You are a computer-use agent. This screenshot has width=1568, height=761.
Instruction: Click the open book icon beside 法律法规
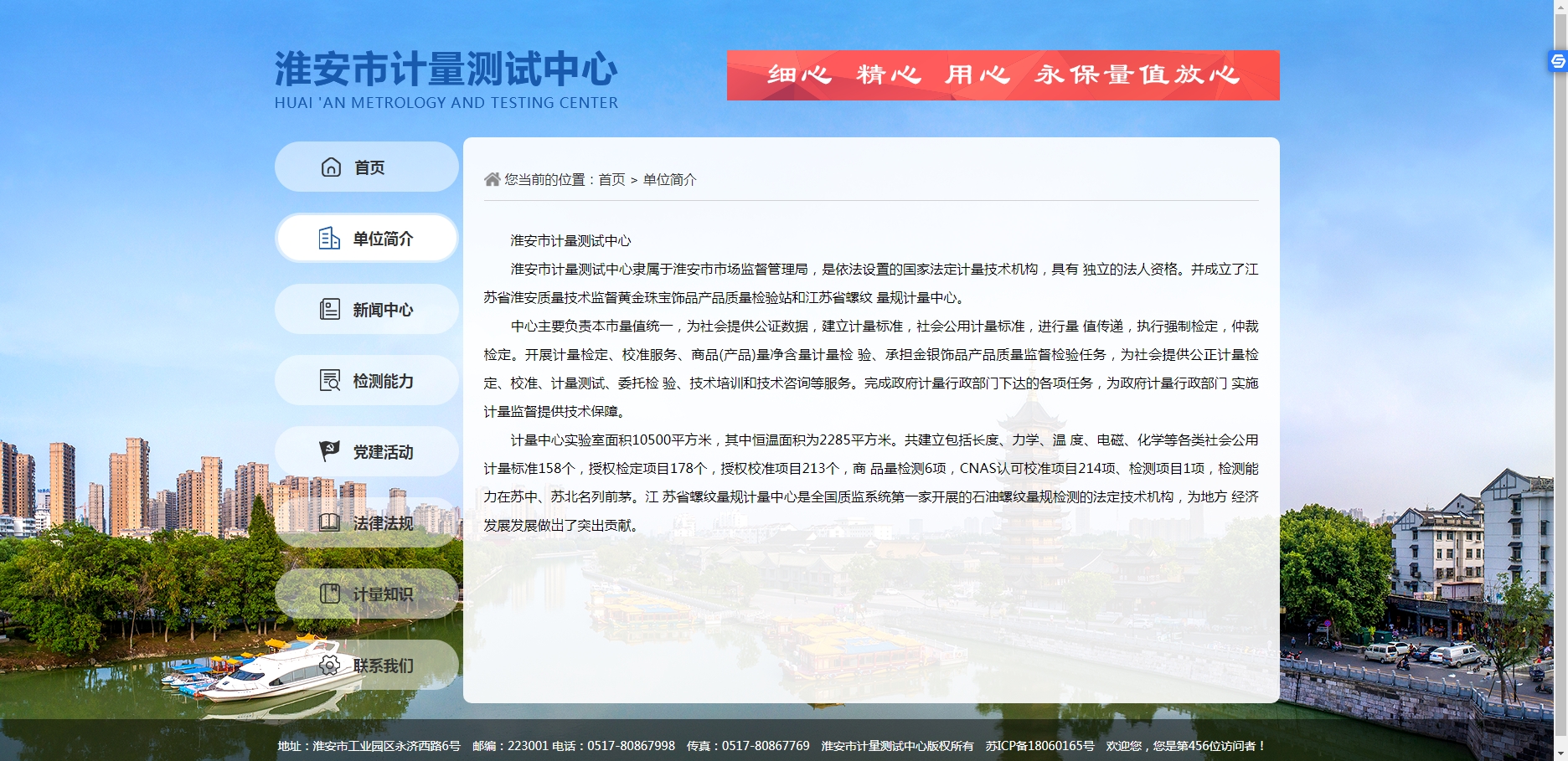coord(329,523)
